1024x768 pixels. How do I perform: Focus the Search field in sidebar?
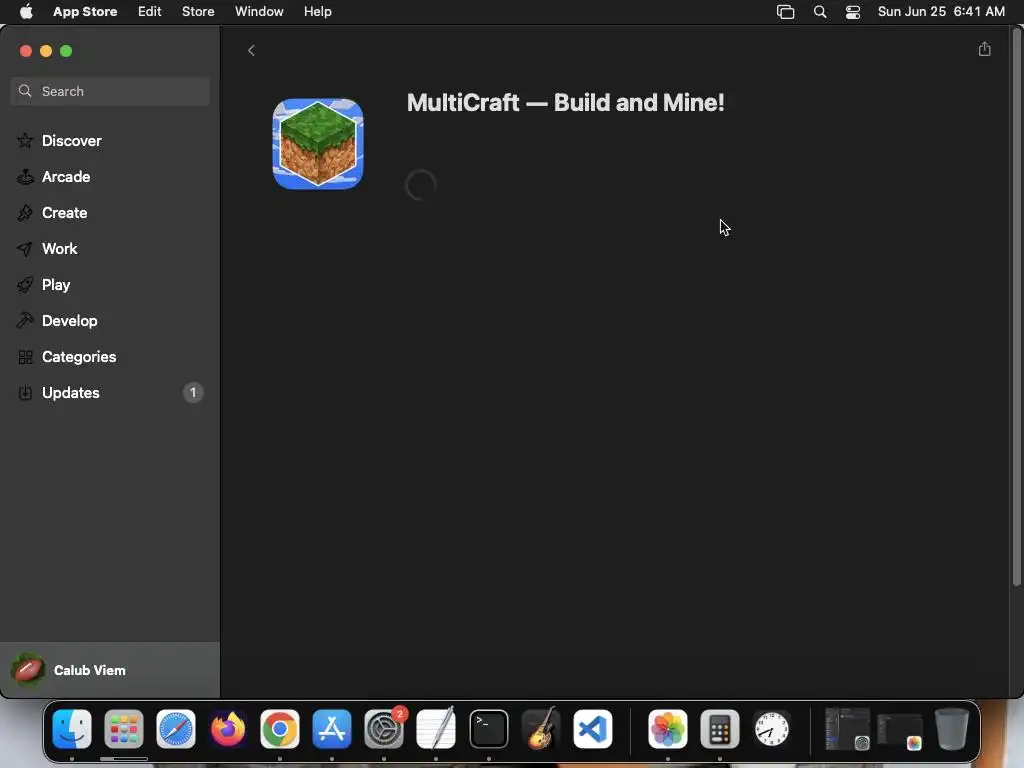click(x=110, y=91)
